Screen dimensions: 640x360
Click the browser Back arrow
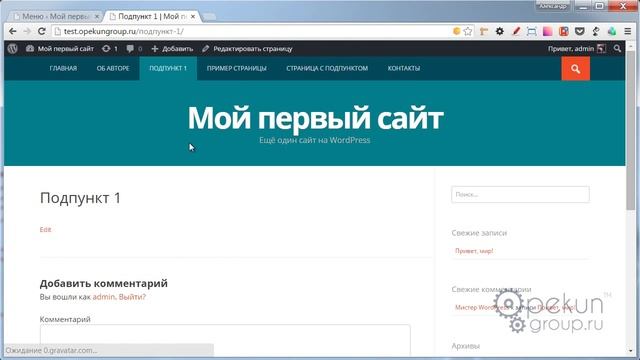click(x=13, y=31)
